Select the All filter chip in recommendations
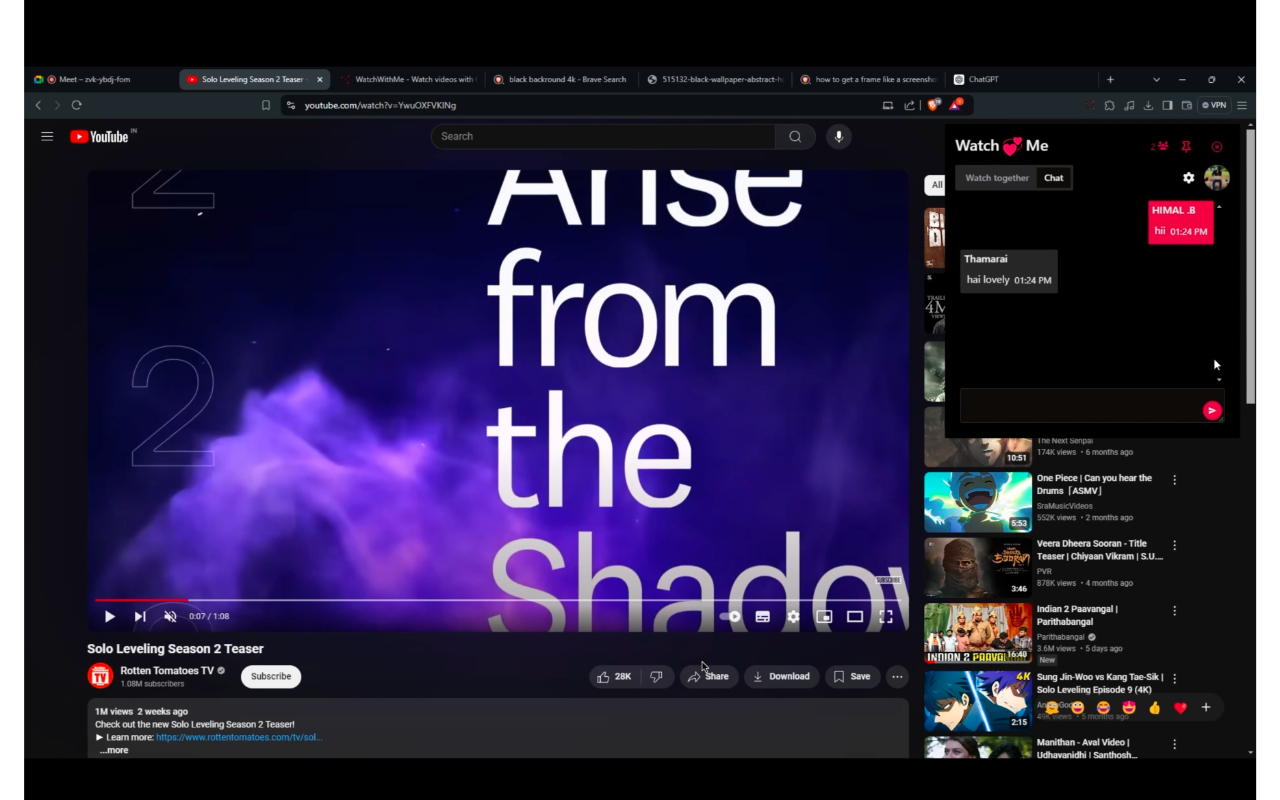Image resolution: width=1280 pixels, height=800 pixels. [936, 185]
